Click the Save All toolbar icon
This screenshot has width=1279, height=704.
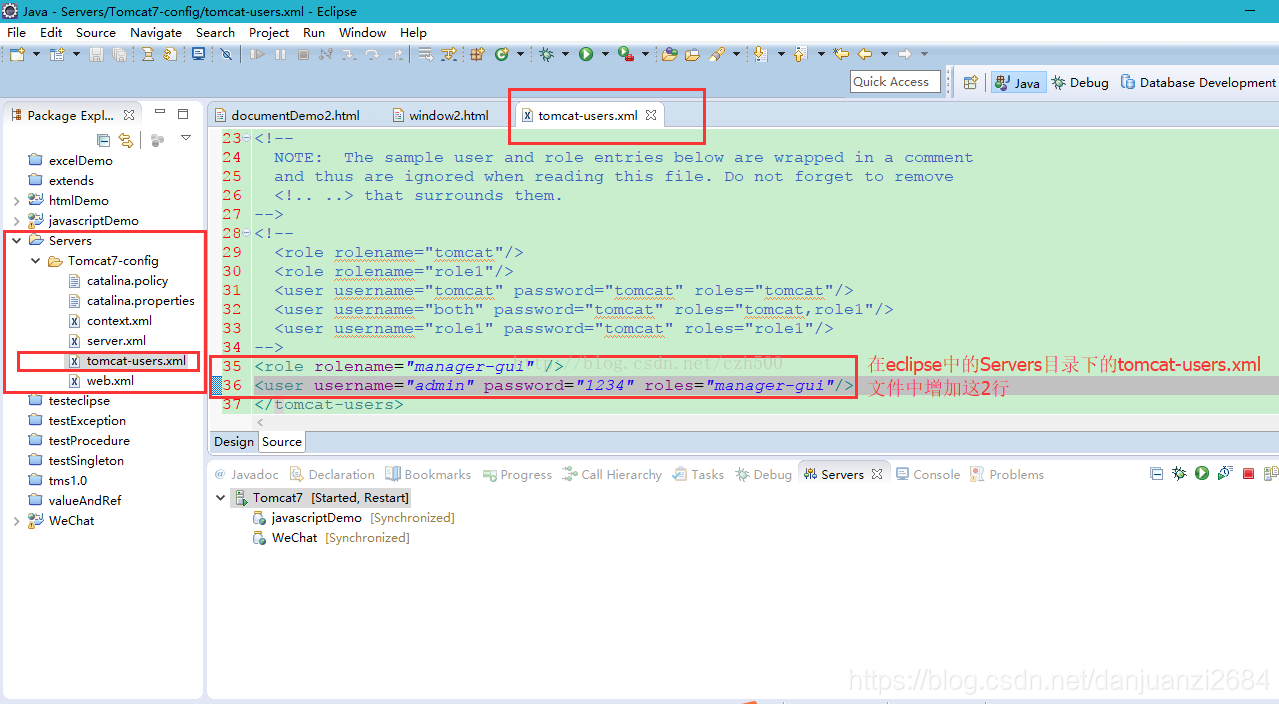click(119, 54)
